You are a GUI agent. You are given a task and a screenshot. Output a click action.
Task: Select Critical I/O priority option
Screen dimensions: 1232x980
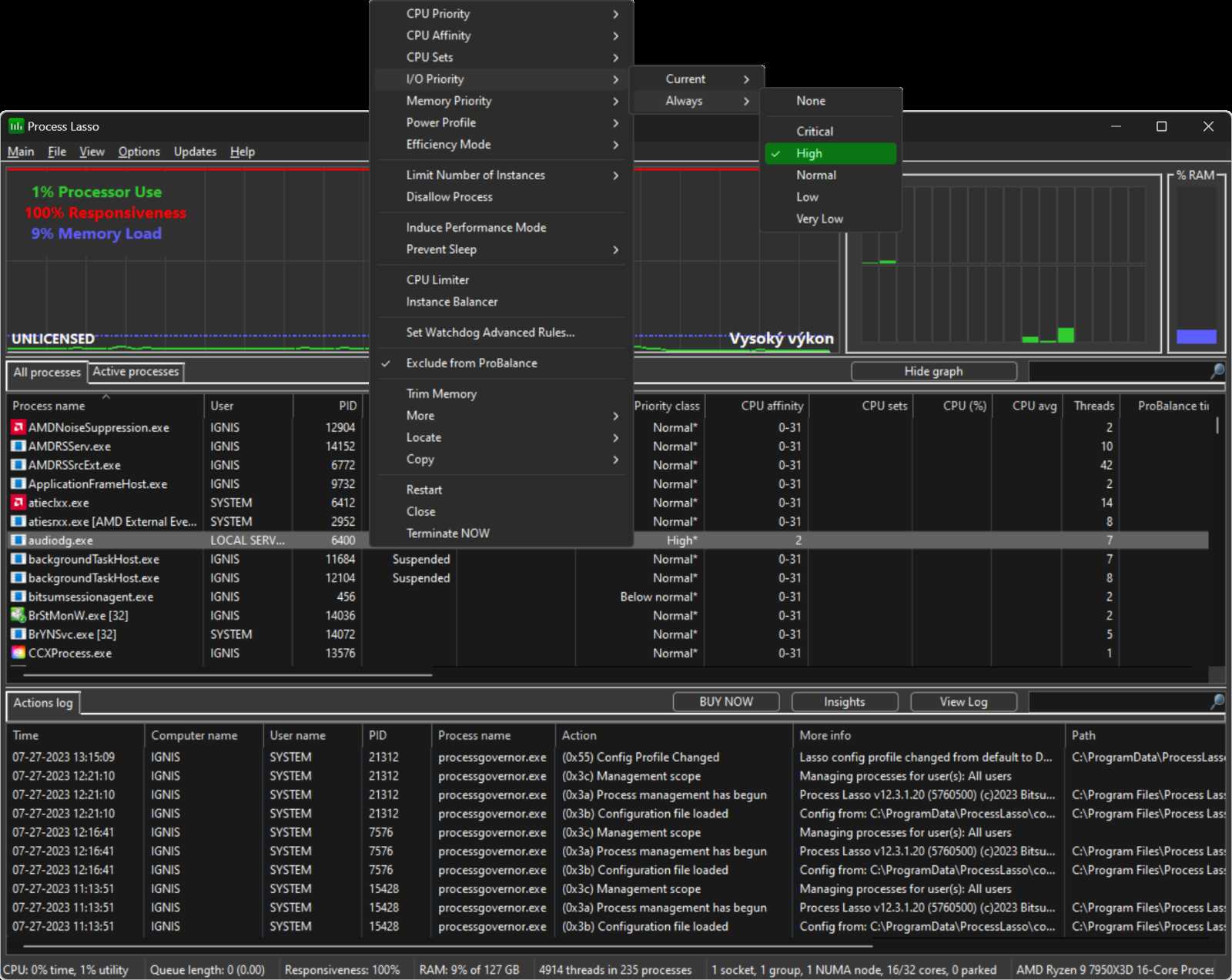point(830,132)
